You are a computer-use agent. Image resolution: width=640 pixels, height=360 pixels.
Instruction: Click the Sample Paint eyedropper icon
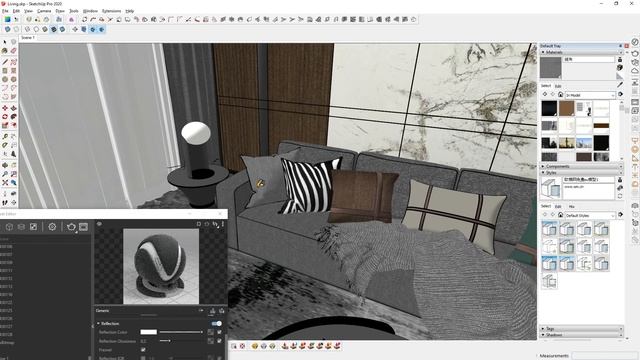(x=620, y=84)
